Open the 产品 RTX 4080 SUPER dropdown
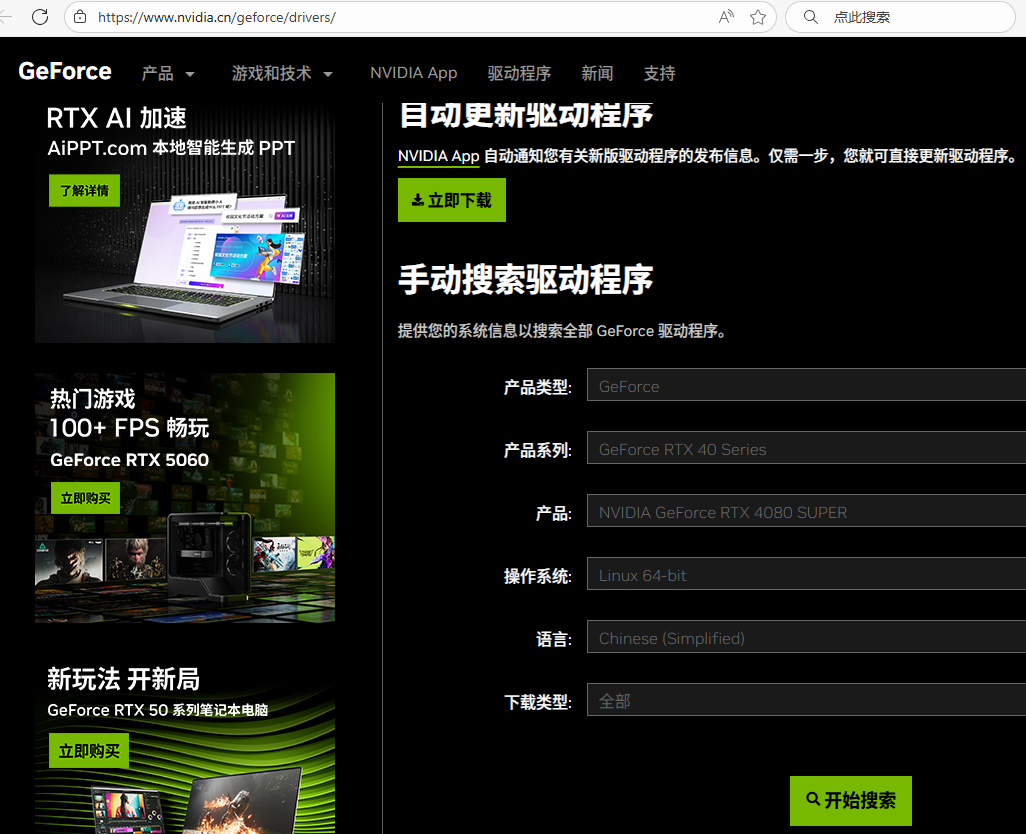Viewport: 1026px width, 834px height. click(806, 511)
